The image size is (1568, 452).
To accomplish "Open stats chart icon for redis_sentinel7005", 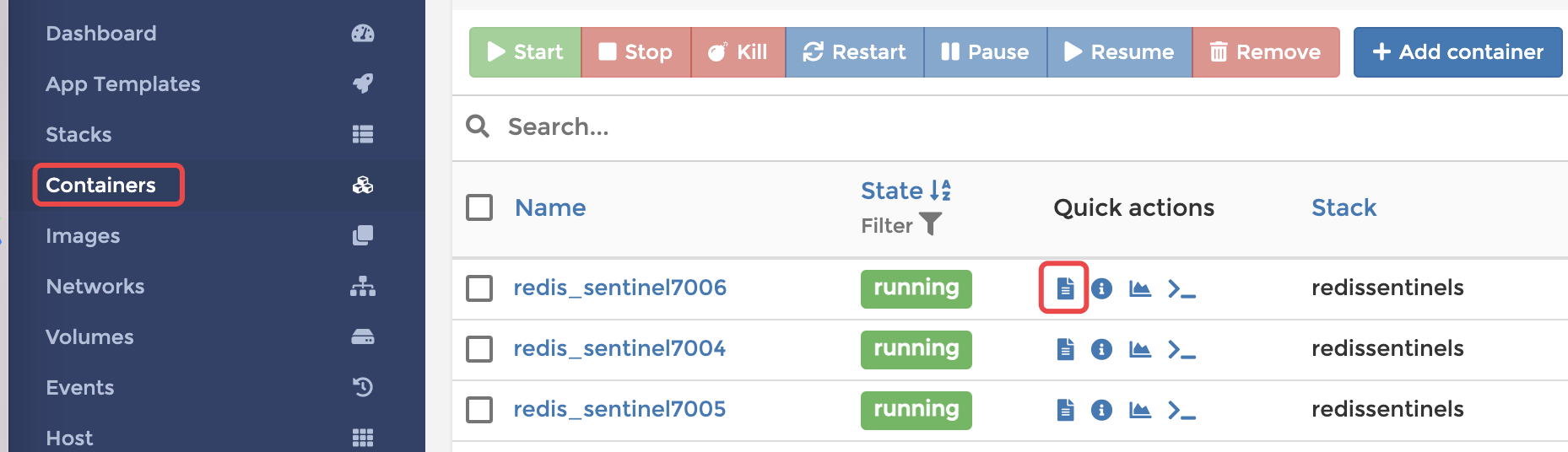I will (1140, 410).
